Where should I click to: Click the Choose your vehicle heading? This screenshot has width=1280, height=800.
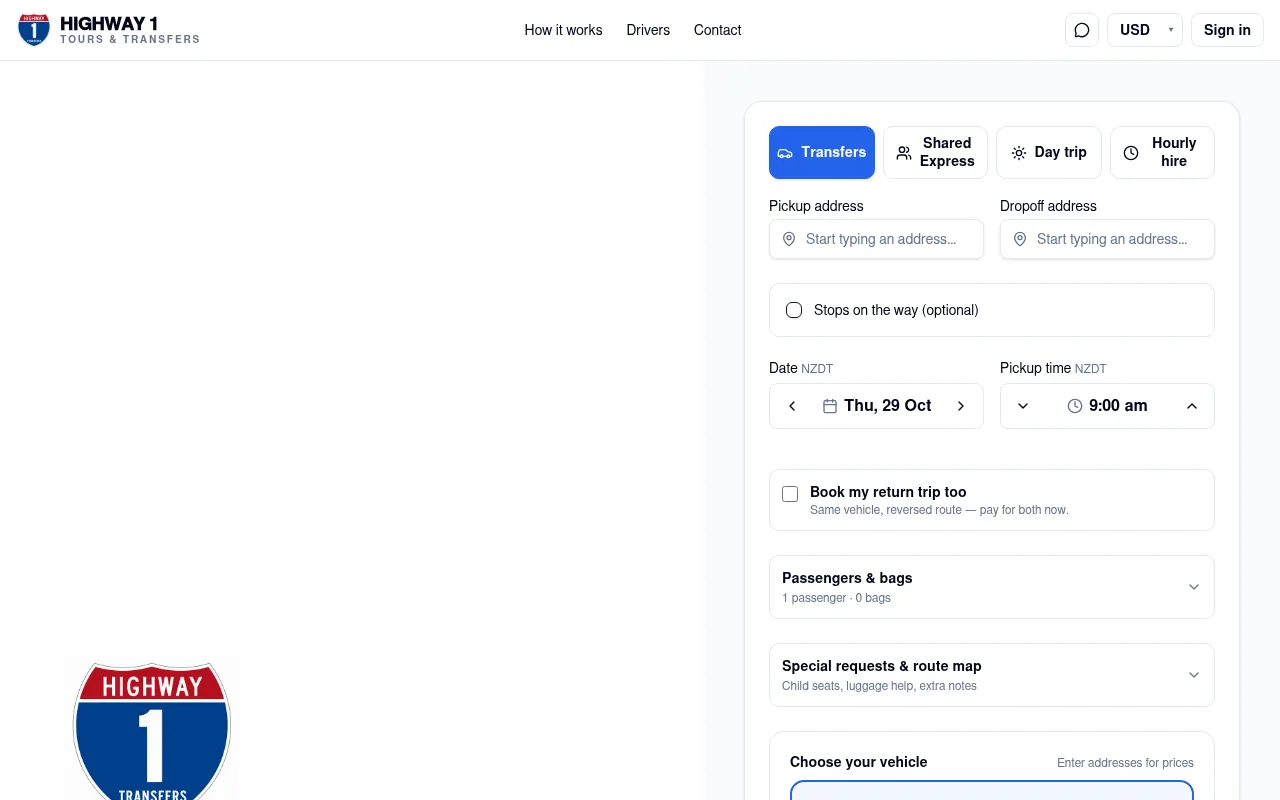click(x=859, y=762)
